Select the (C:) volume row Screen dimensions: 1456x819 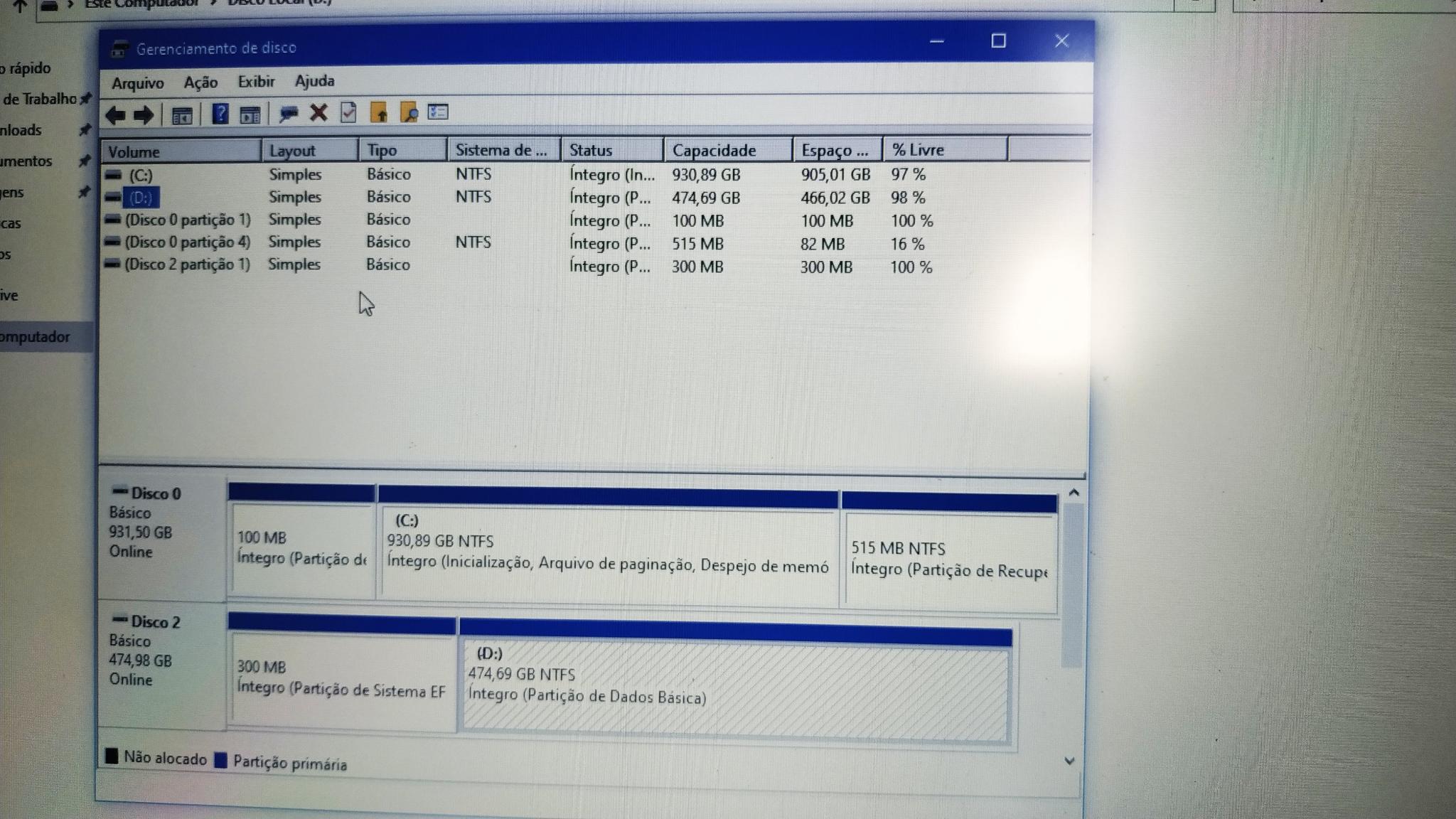click(519, 174)
